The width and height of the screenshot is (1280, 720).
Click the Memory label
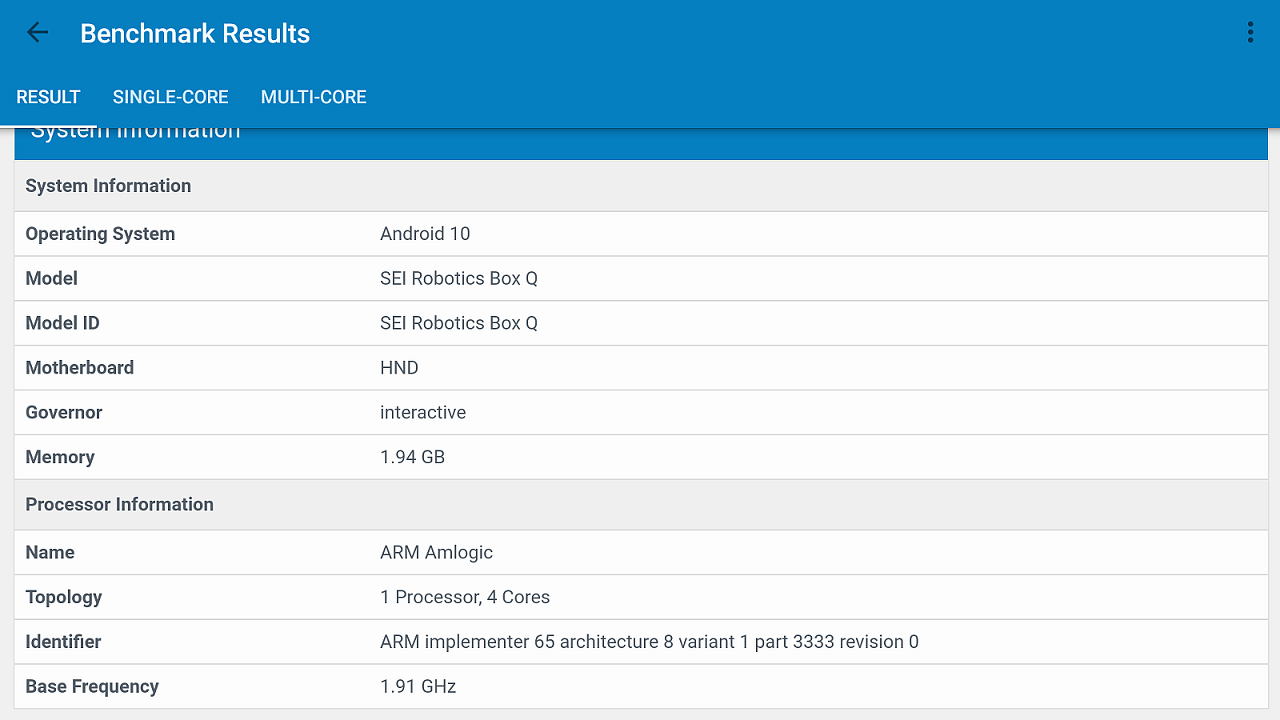pos(60,457)
